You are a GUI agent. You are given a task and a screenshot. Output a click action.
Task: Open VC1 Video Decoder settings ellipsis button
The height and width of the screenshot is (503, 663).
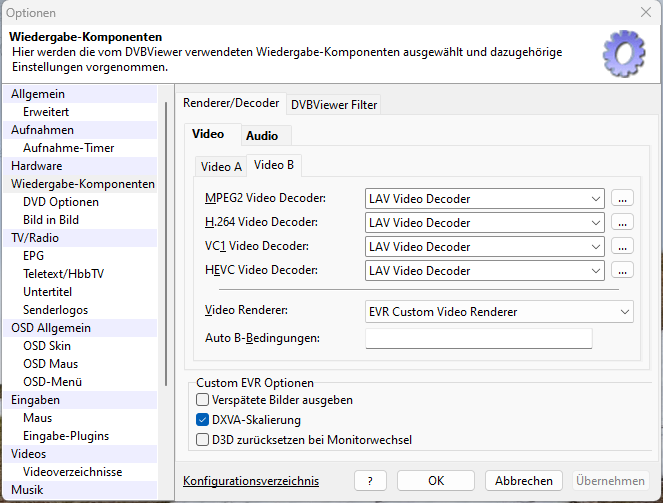[x=623, y=247]
